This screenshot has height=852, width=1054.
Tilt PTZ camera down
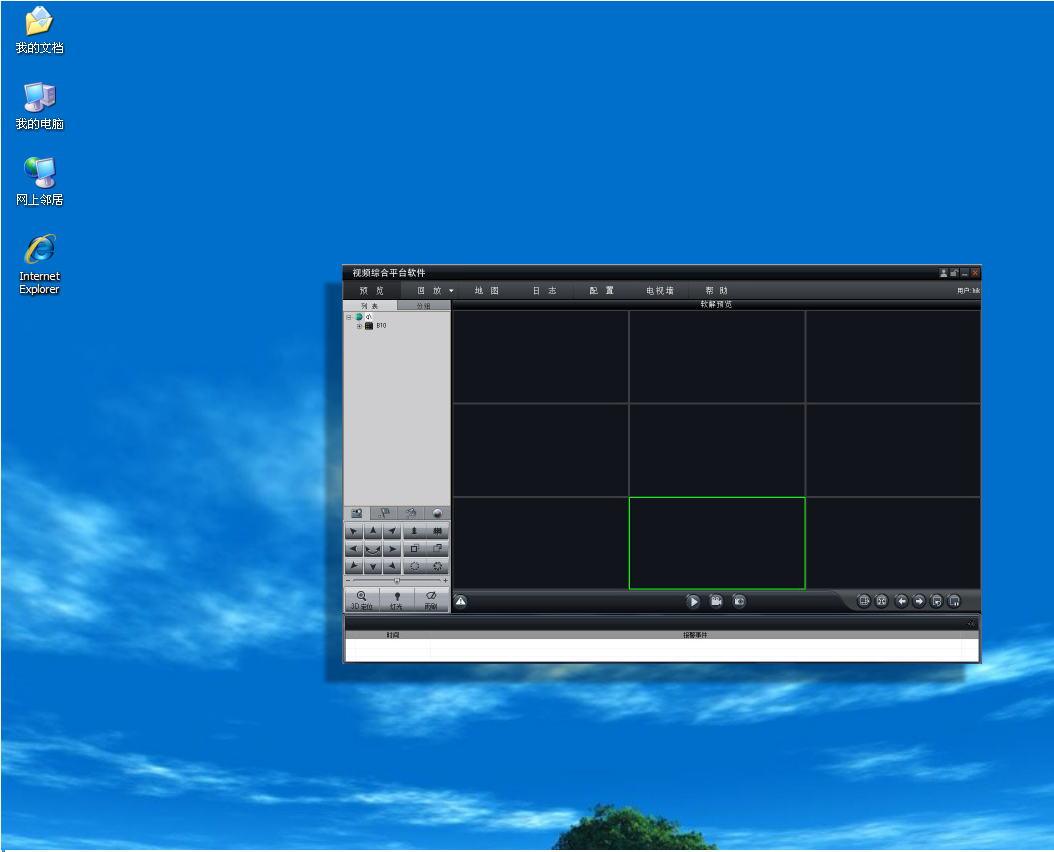pyautogui.click(x=373, y=566)
